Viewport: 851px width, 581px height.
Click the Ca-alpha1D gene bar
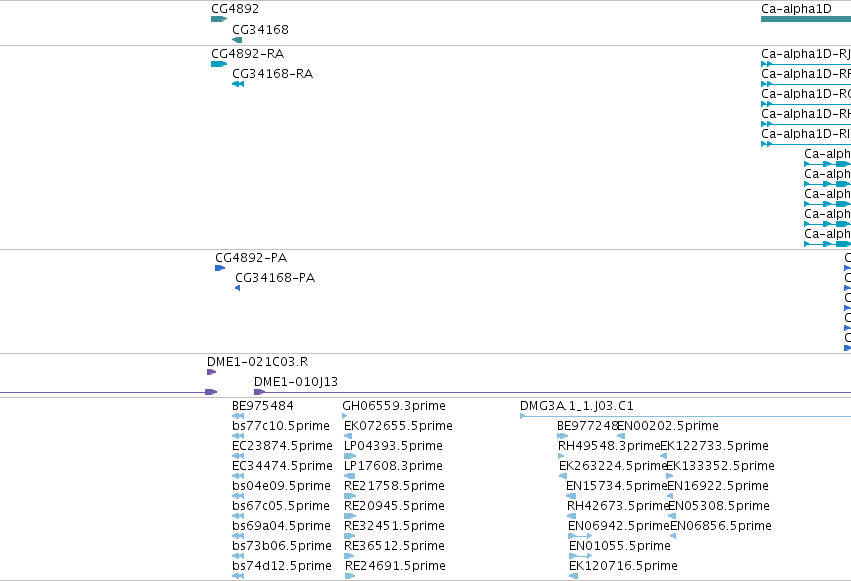coord(806,19)
